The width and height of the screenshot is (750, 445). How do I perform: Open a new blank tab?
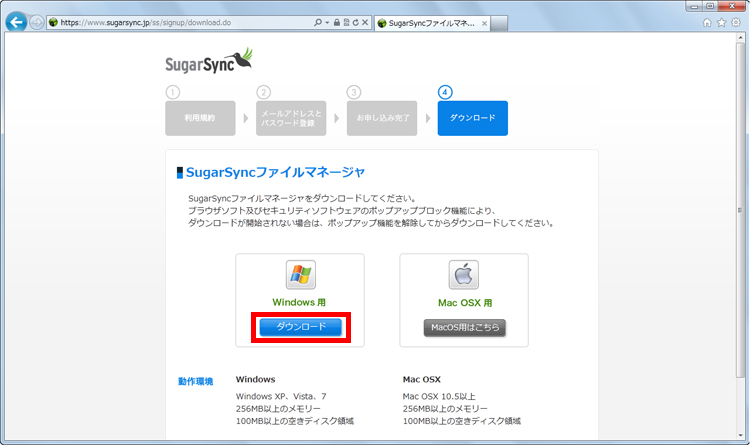499,23
